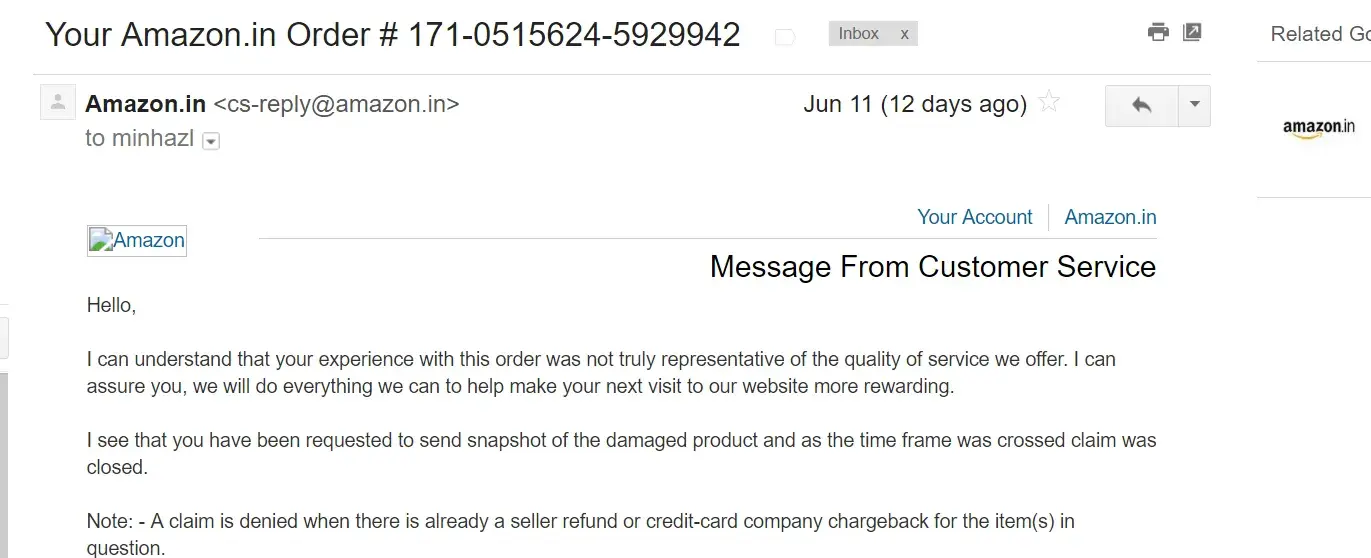Image resolution: width=1371 pixels, height=558 pixels.
Task: Click the sender's avatar picture
Action: [58, 102]
